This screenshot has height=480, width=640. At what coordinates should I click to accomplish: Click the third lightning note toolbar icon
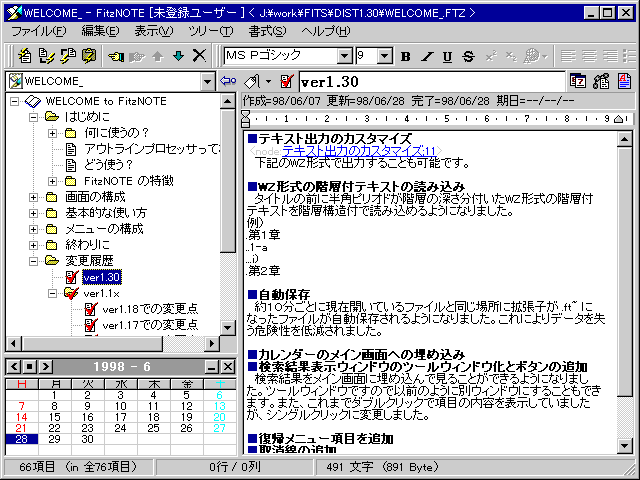coord(68,56)
